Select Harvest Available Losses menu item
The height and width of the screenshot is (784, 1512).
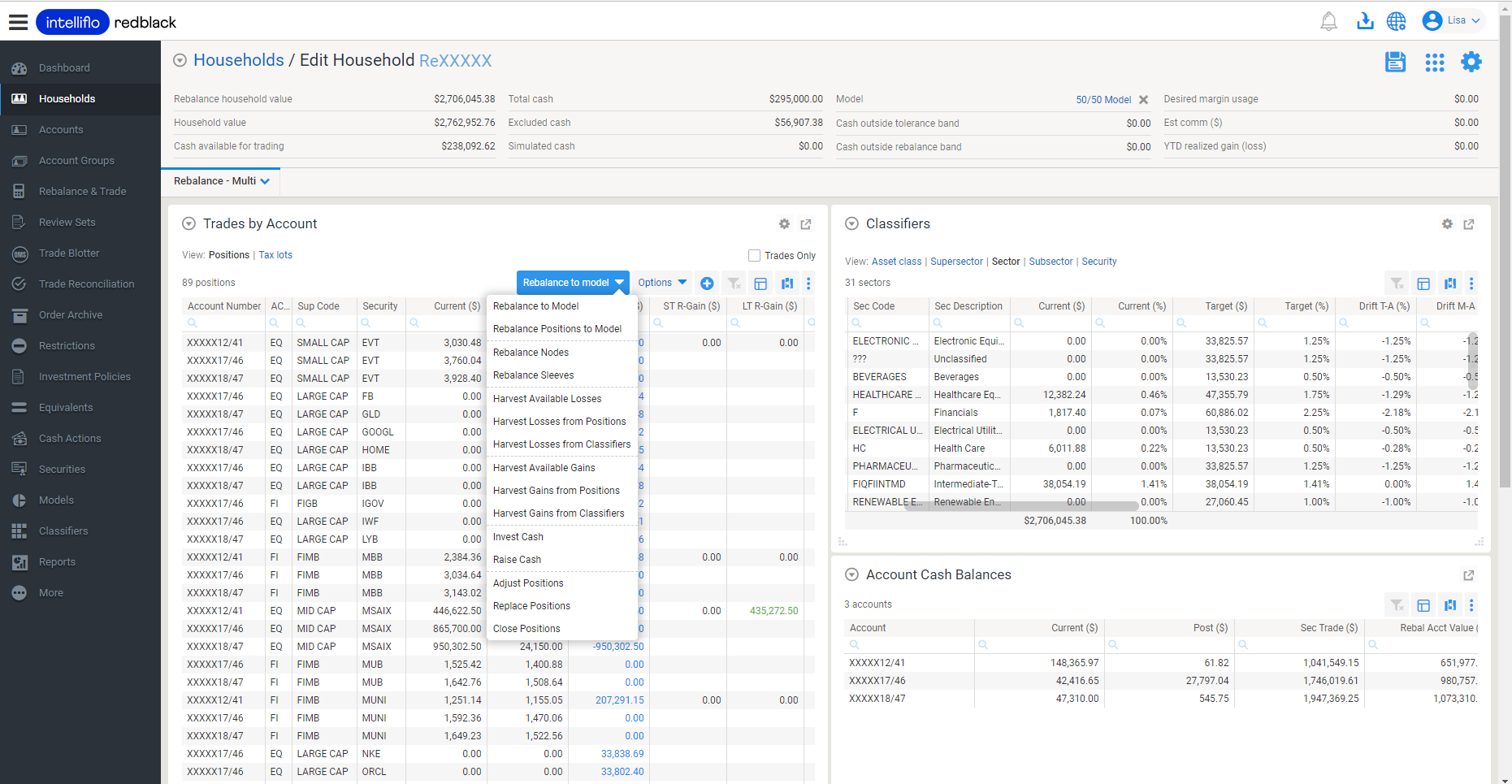tap(547, 399)
